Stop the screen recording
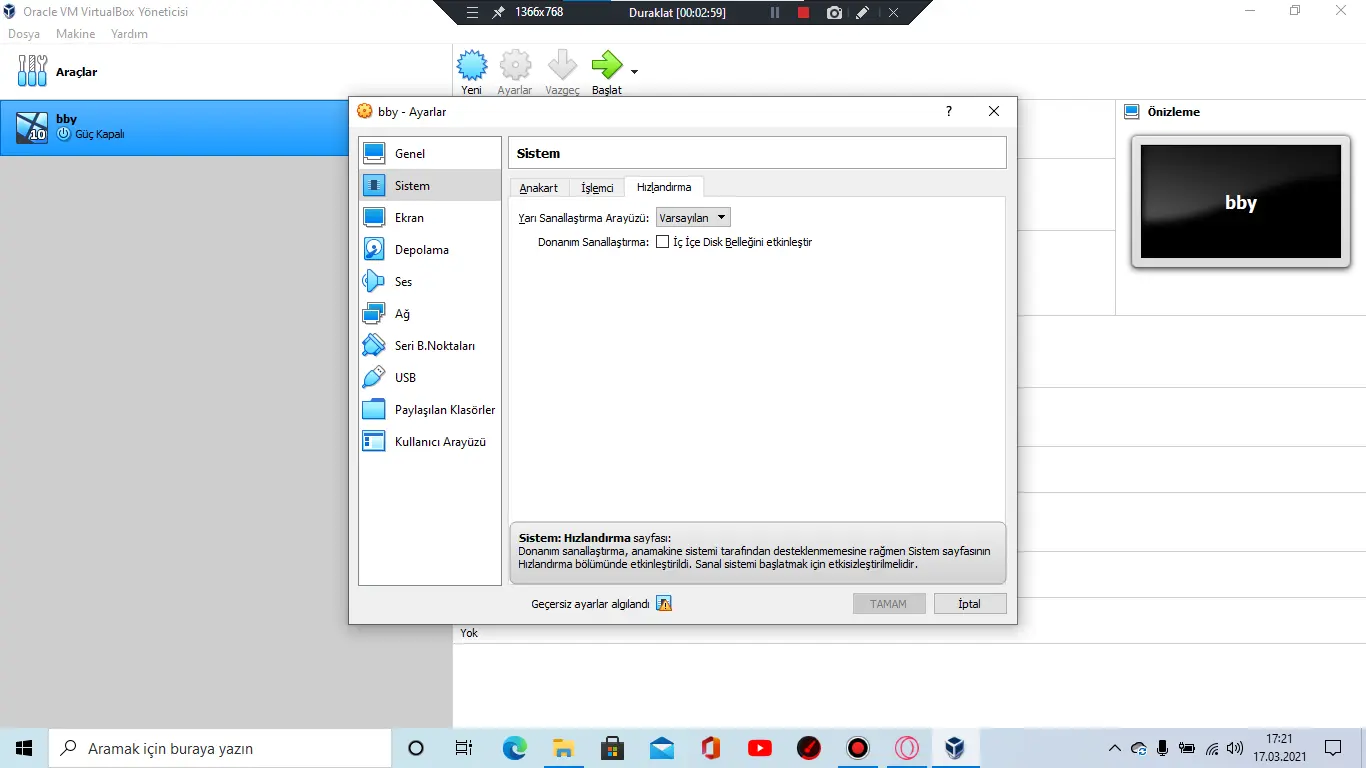 803,13
